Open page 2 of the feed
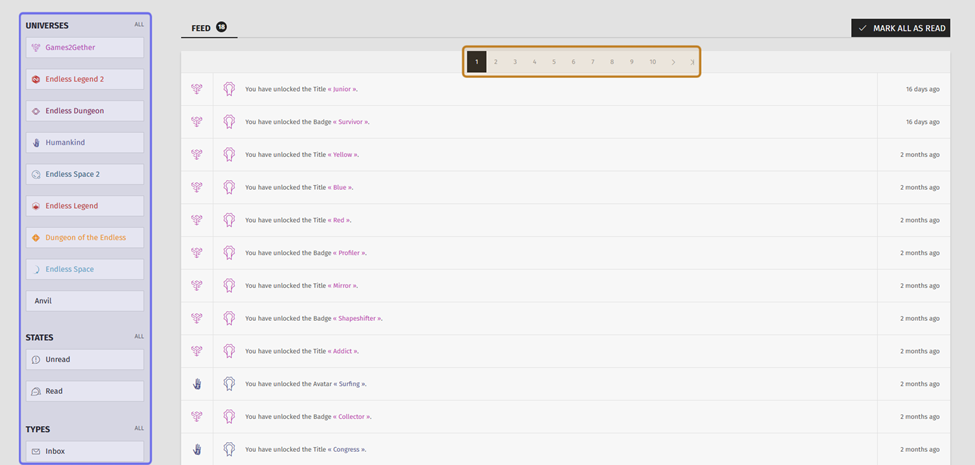 [496, 62]
